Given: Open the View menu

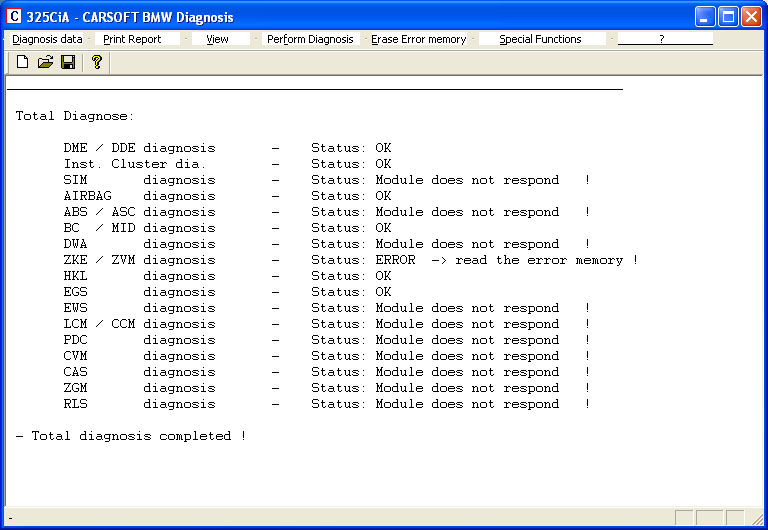Looking at the screenshot, I should [x=217, y=39].
